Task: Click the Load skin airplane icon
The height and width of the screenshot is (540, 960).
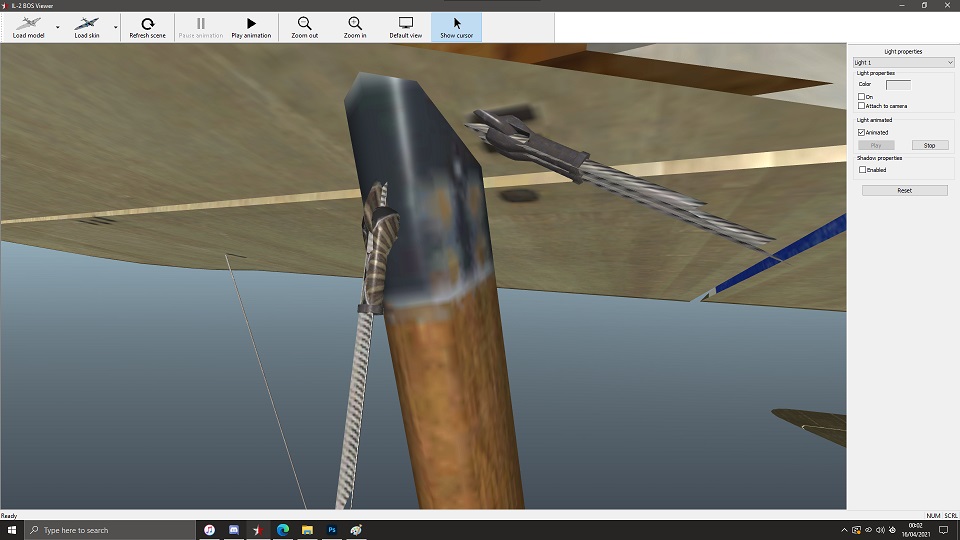Action: 87,23
